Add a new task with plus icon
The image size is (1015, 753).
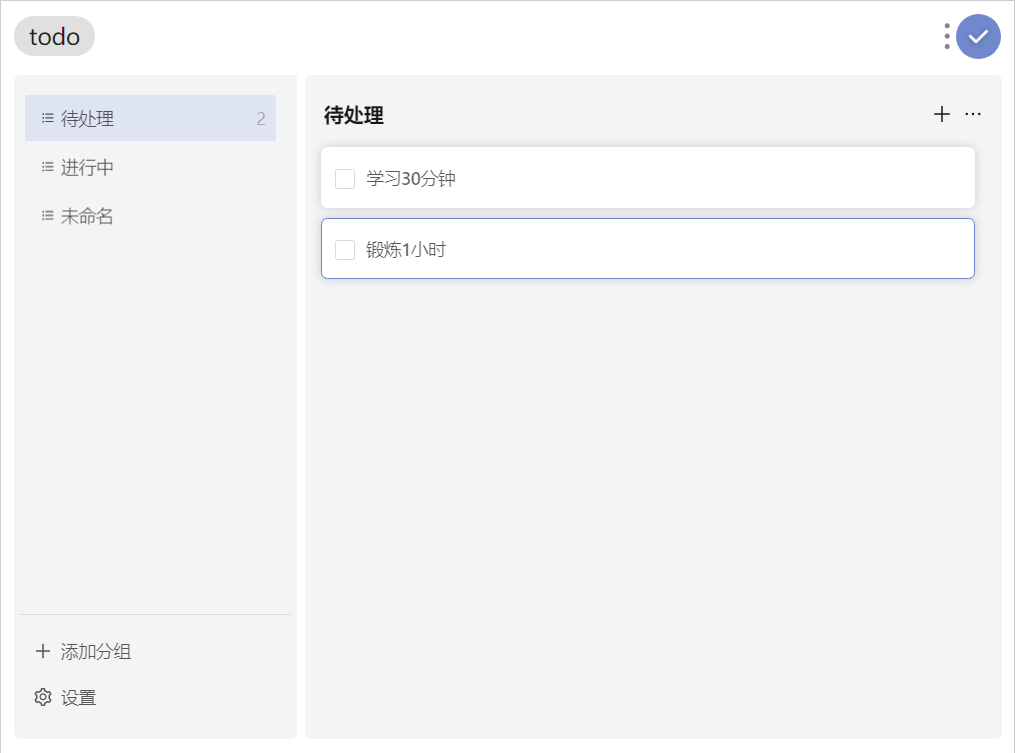pyautogui.click(x=942, y=115)
